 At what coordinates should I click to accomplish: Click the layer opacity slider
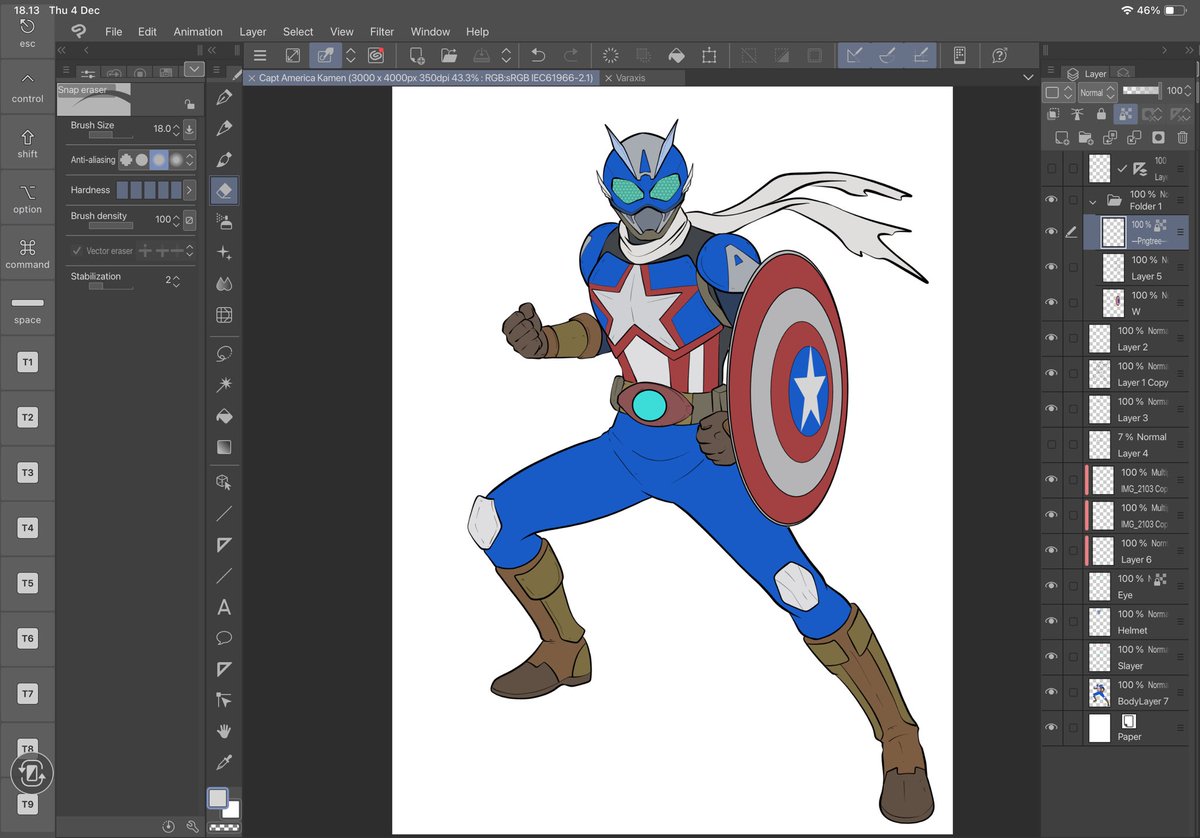[x=1143, y=91]
